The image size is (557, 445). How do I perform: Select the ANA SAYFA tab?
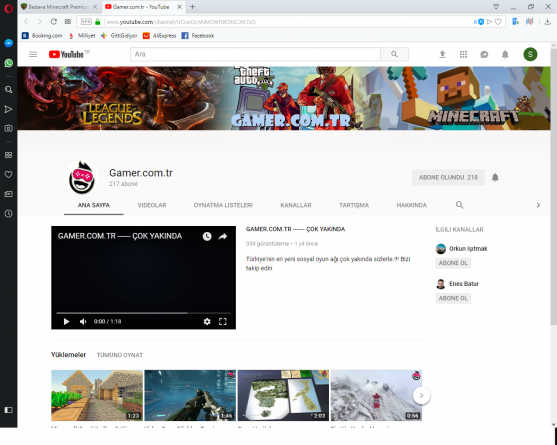(94, 205)
